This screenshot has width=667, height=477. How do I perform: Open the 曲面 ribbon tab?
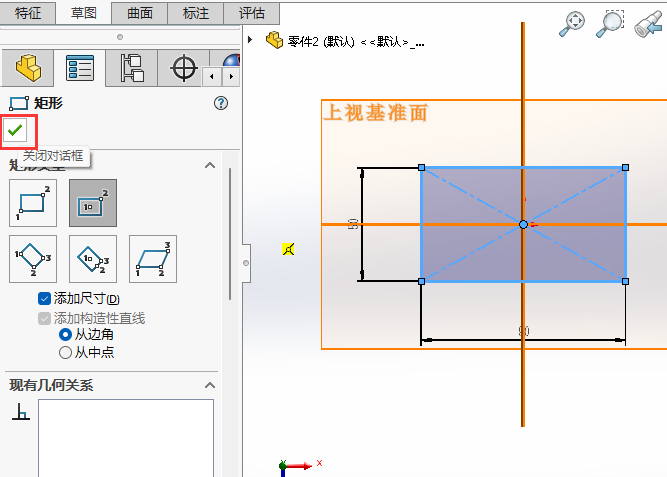coord(140,13)
